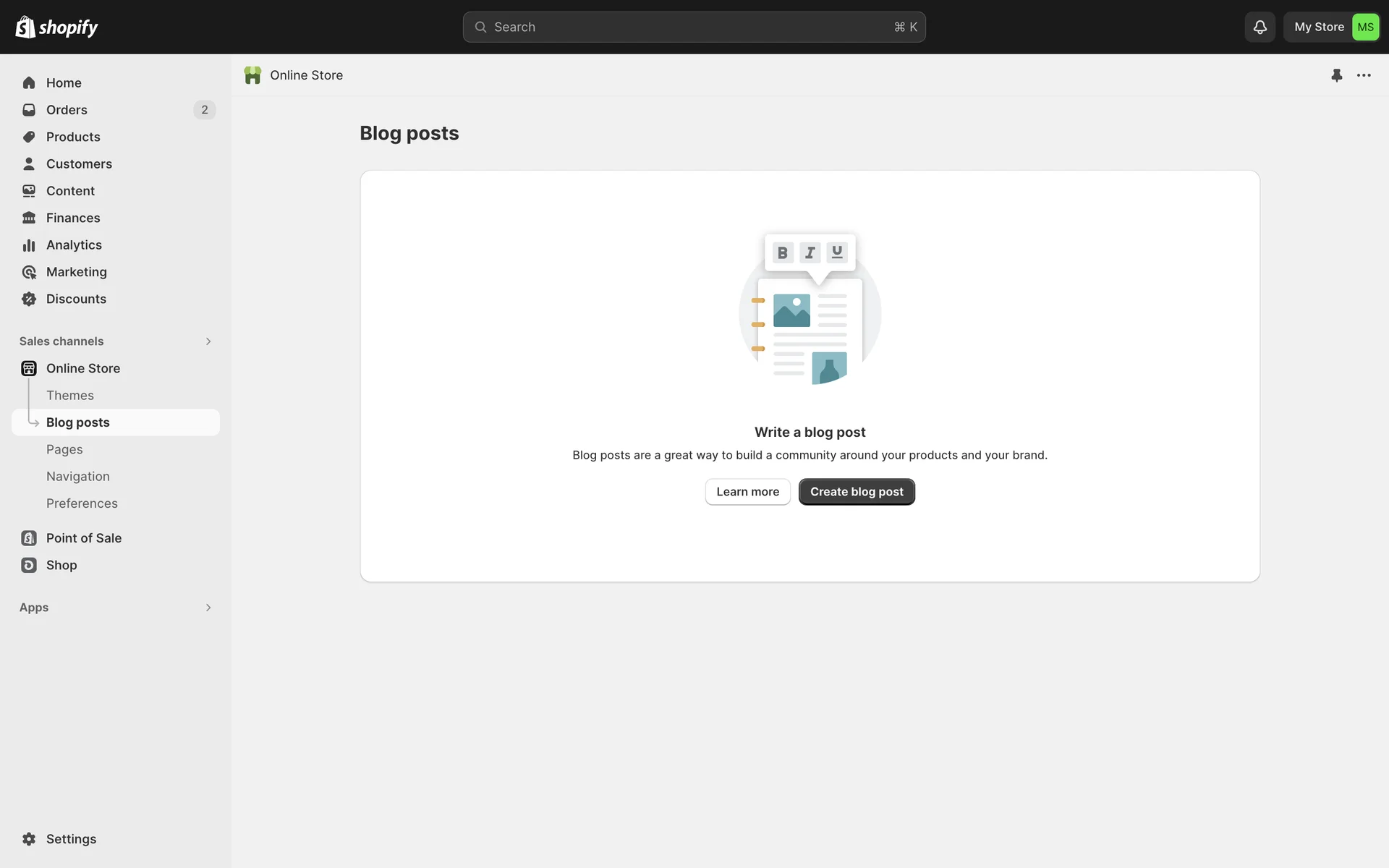
Task: Expand the Sales channels chevron
Action: [x=208, y=341]
